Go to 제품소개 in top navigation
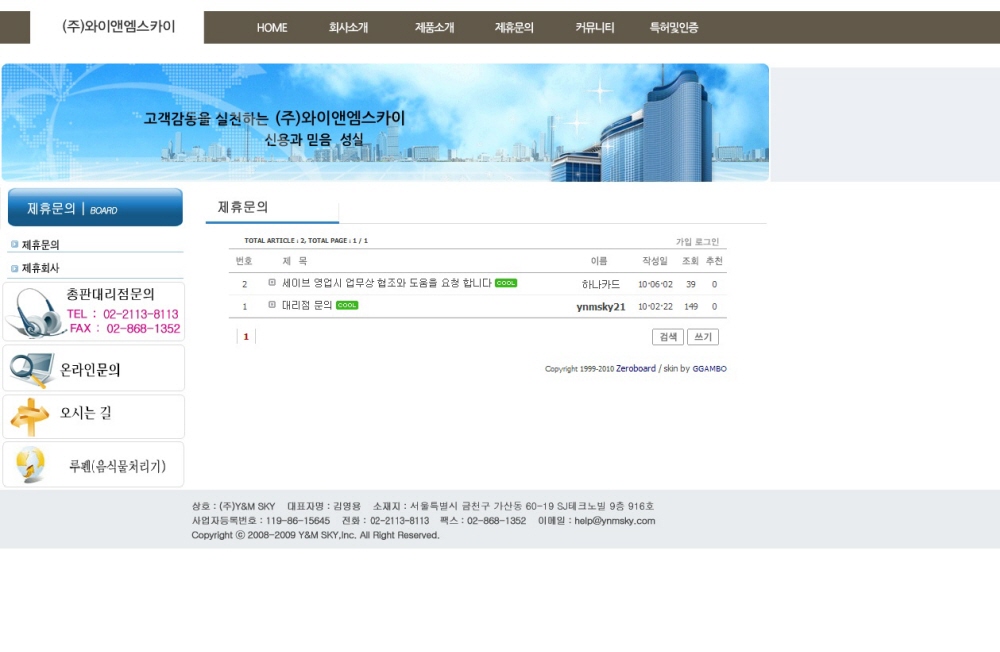Image resolution: width=1000 pixels, height=652 pixels. point(434,28)
